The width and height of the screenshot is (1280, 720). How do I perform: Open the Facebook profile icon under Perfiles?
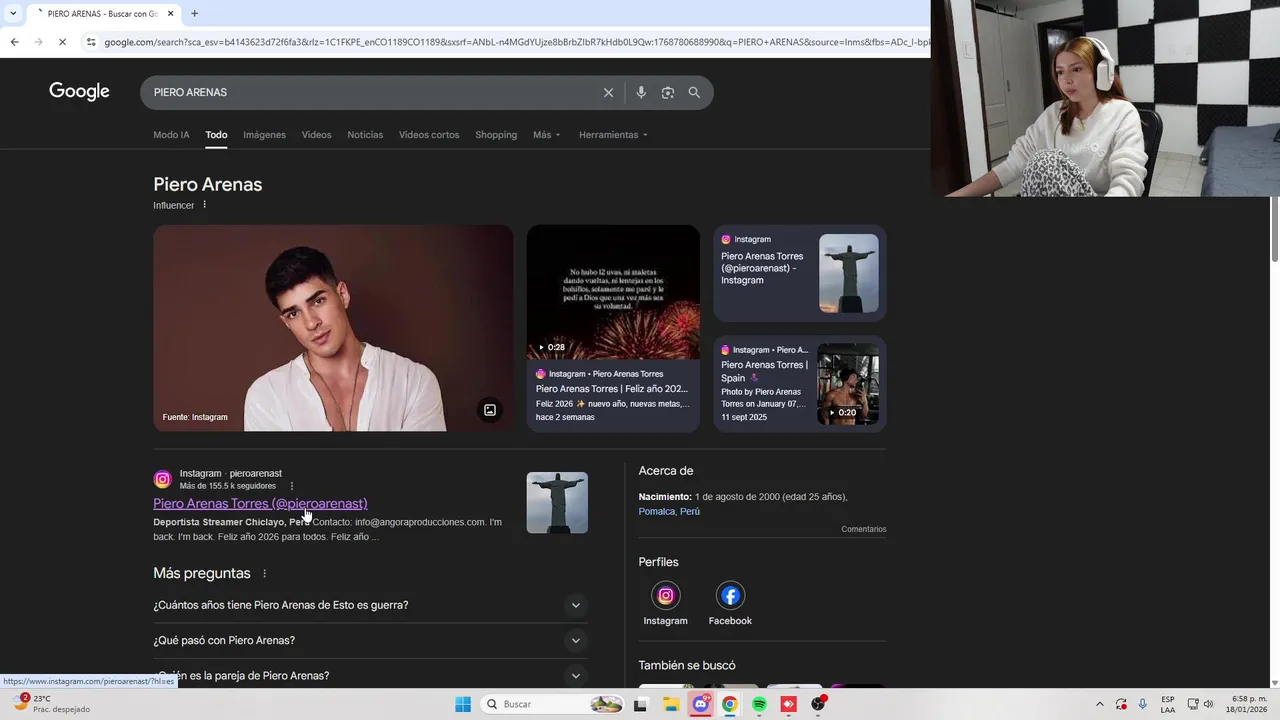[x=730, y=596]
